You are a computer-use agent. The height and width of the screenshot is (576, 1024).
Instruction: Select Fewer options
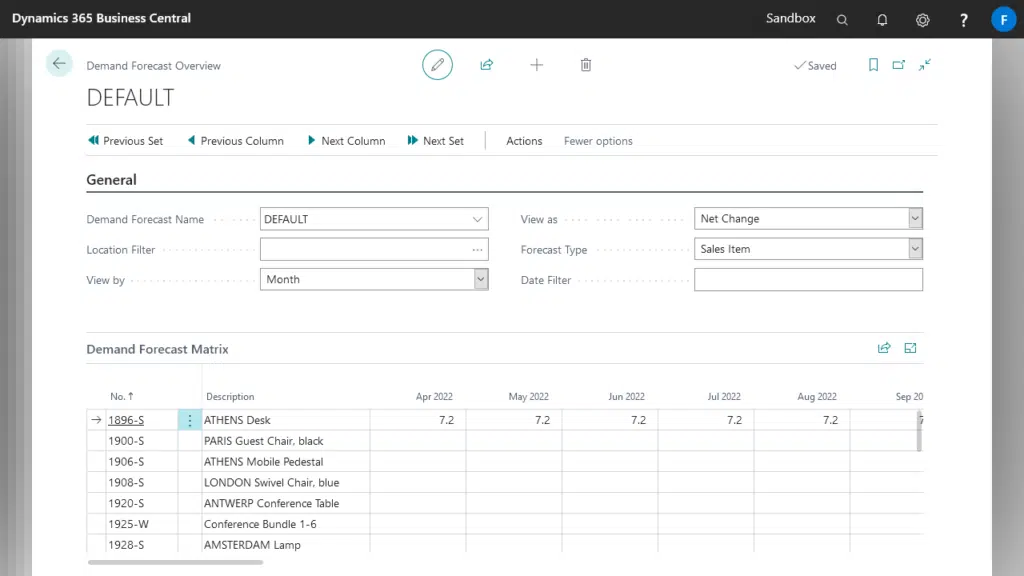coord(598,141)
